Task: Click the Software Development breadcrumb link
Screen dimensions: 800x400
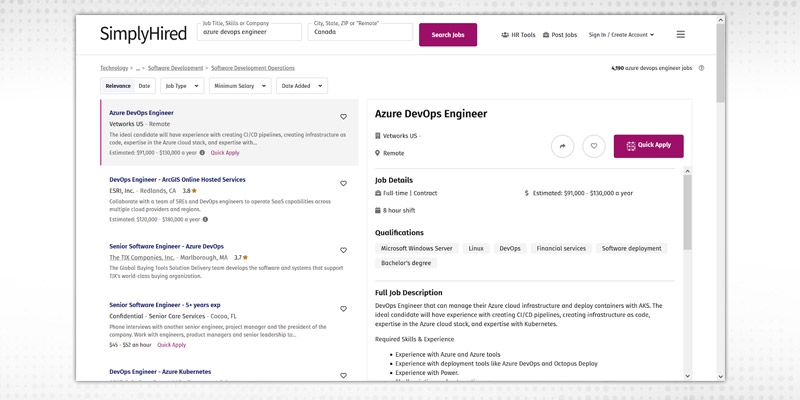Action: point(175,68)
